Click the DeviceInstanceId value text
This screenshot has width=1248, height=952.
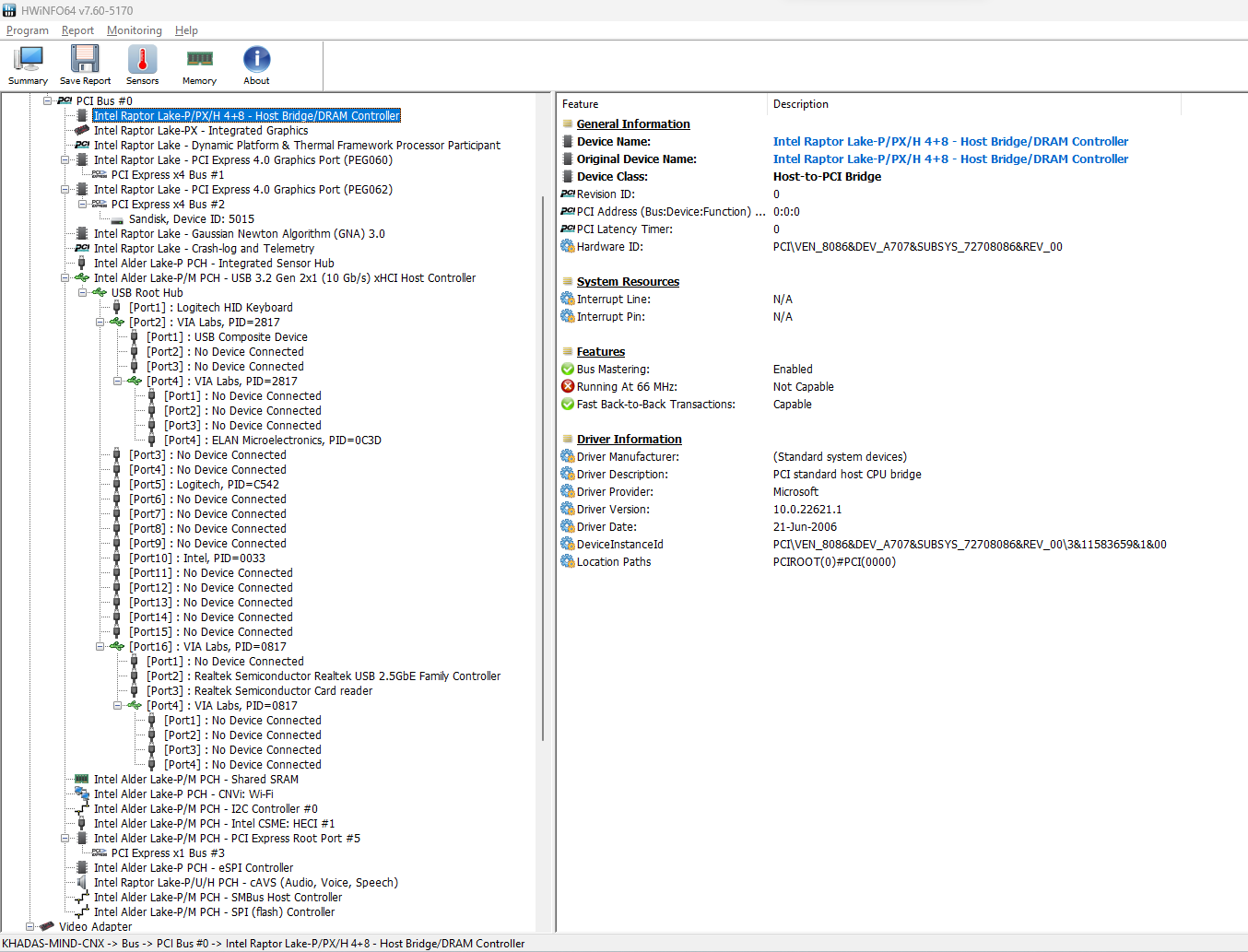[x=970, y=545]
